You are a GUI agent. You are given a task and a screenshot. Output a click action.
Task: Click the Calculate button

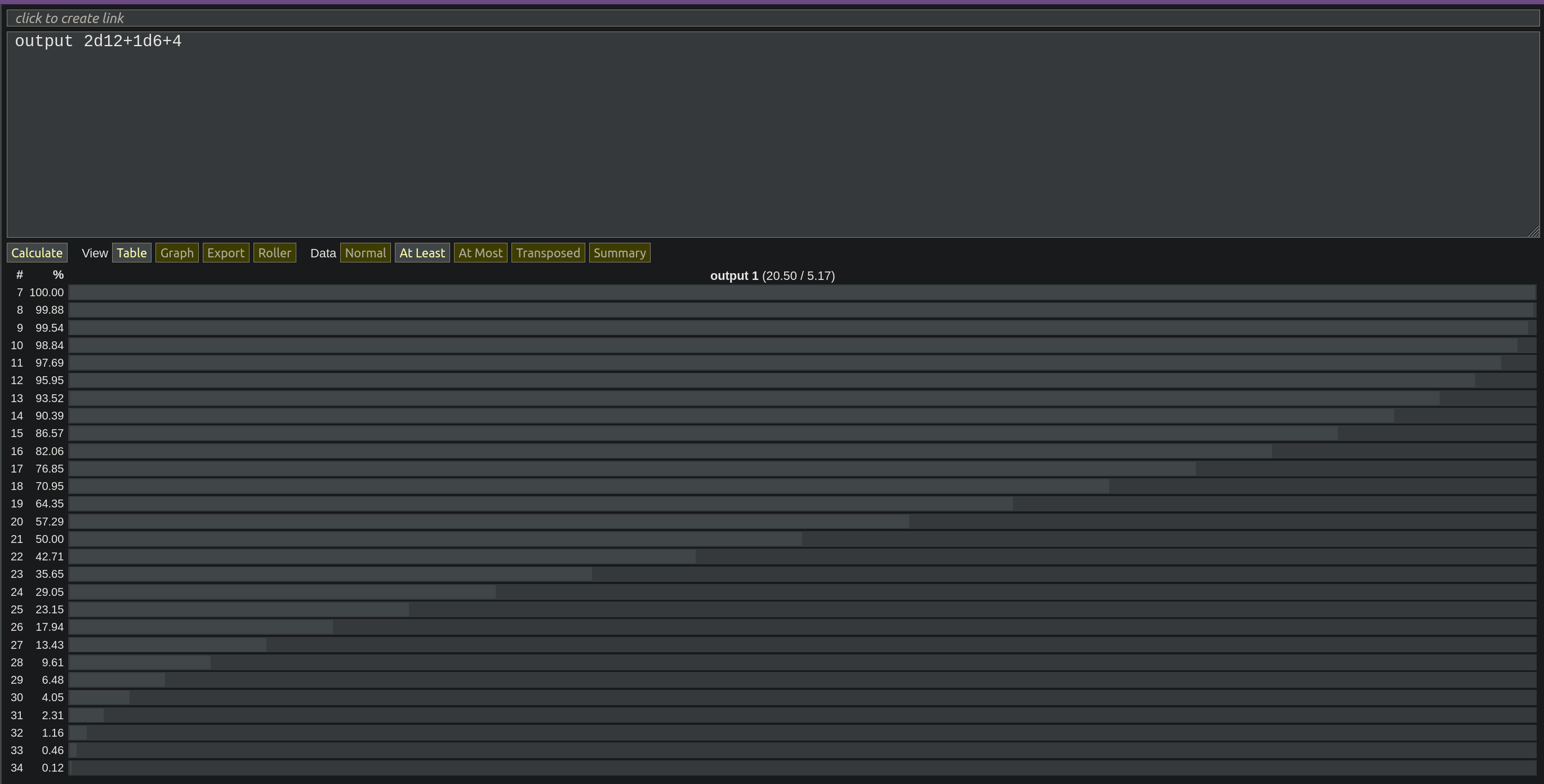37,253
